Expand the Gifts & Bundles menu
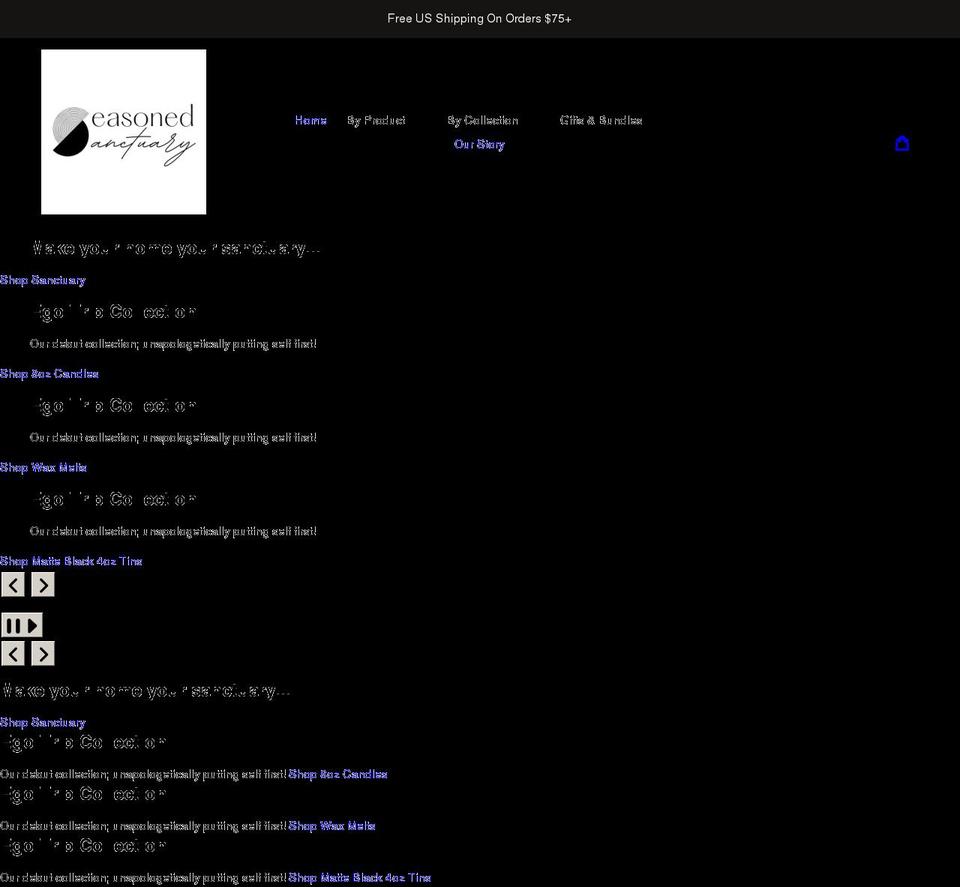This screenshot has width=960, height=887. 601,120
